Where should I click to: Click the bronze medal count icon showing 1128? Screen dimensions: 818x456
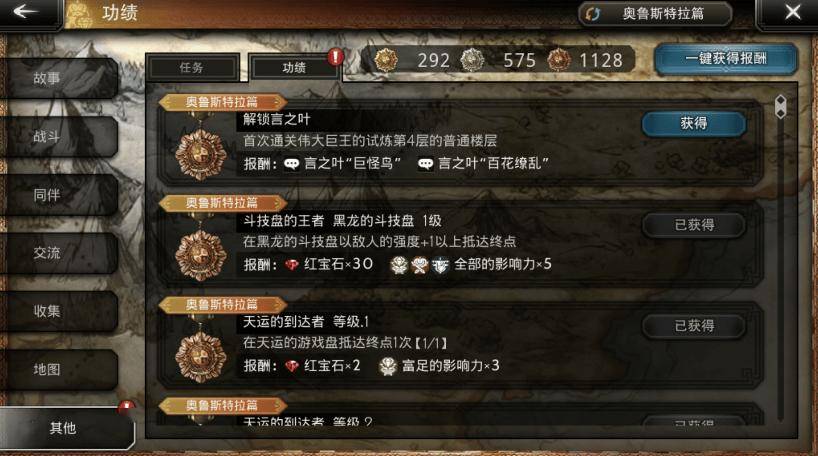pos(559,60)
